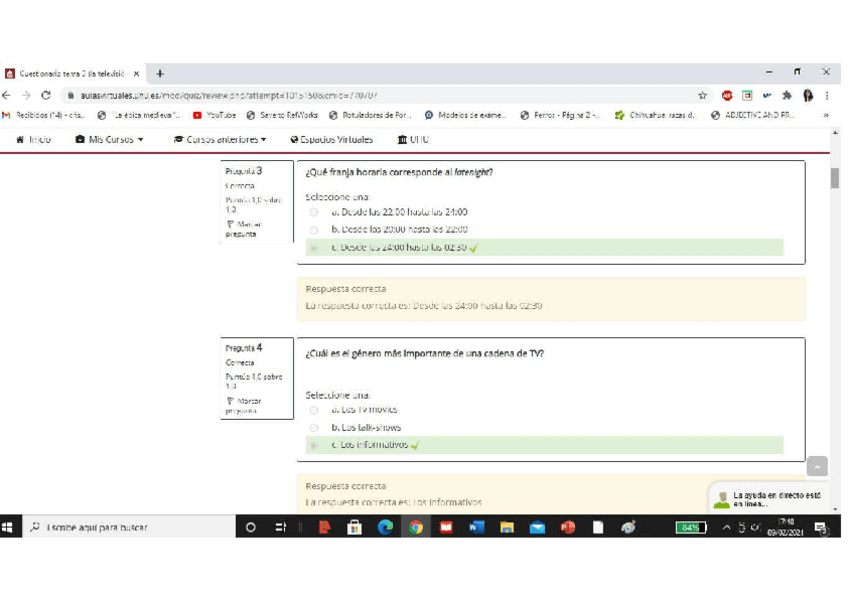Expand the Cursos anteriores dropdown
848x599 pixels.
(x=220, y=140)
